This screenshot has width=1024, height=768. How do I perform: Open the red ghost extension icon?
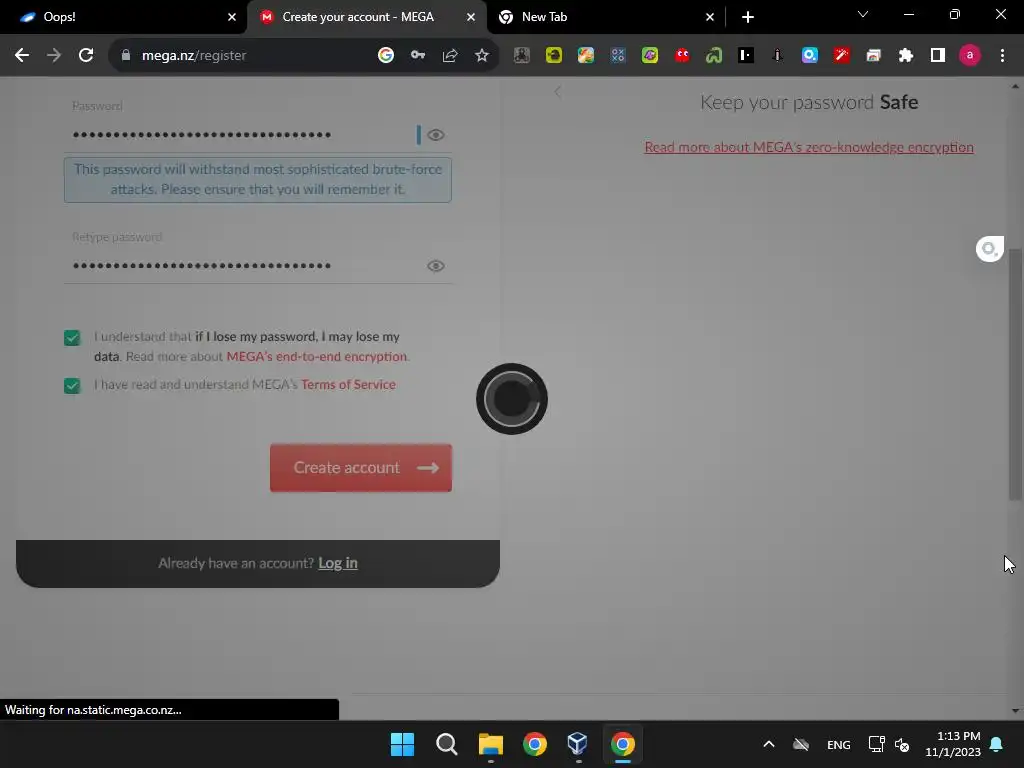pyautogui.click(x=682, y=56)
